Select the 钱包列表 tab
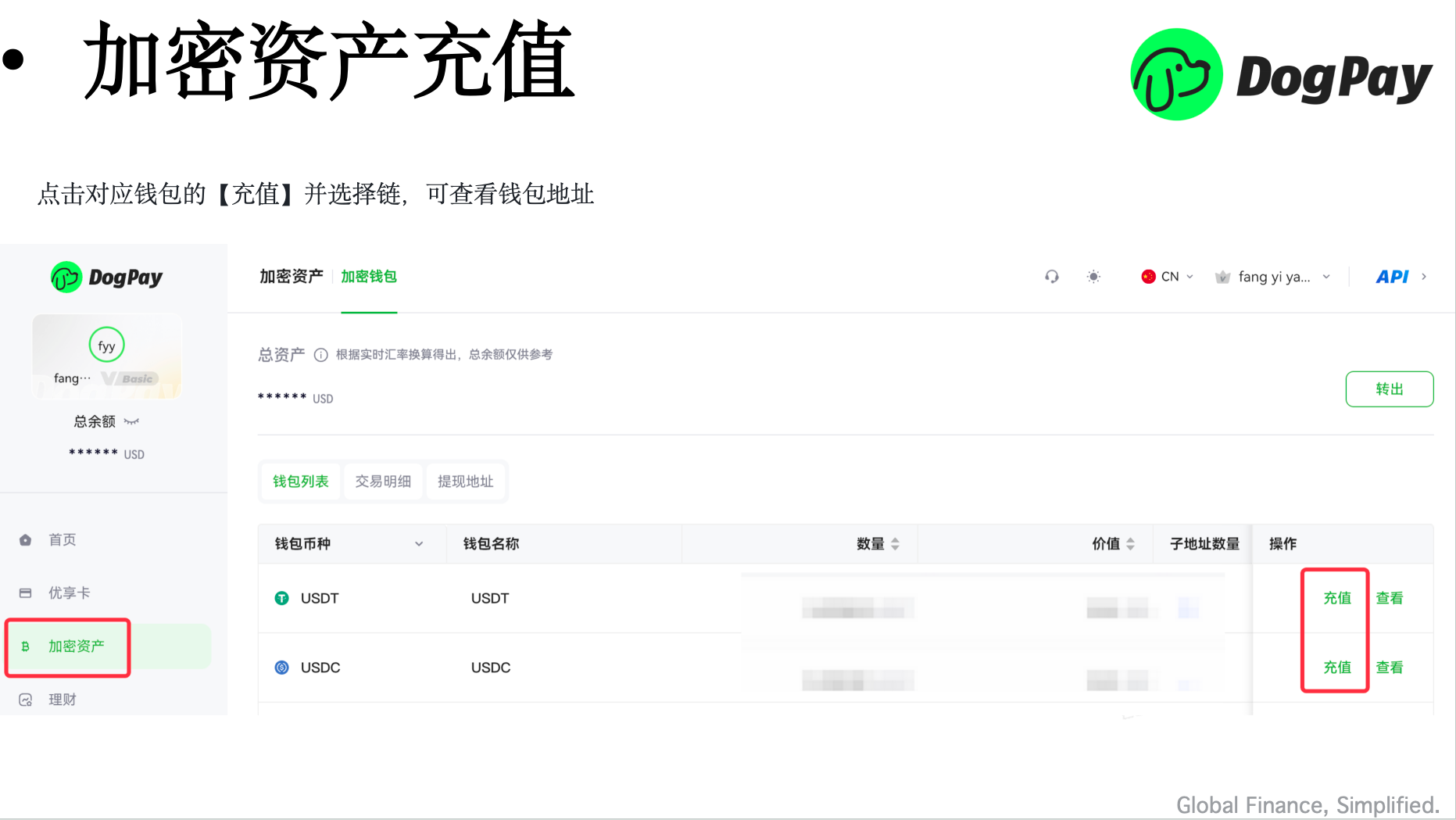Screen dimensions: 1456x820 [301, 482]
